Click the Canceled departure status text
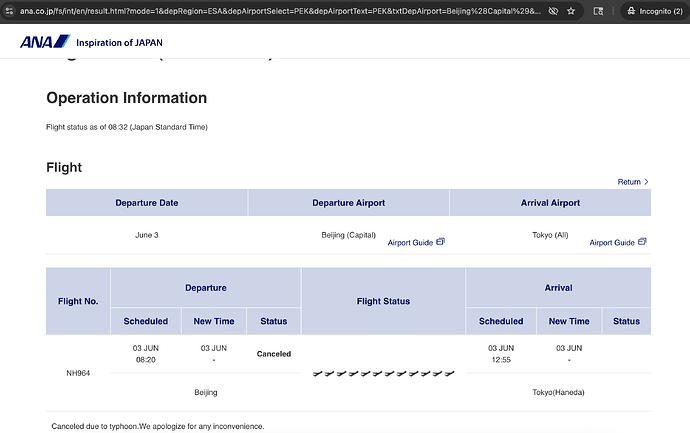This screenshot has height=433, width=690. point(274,354)
